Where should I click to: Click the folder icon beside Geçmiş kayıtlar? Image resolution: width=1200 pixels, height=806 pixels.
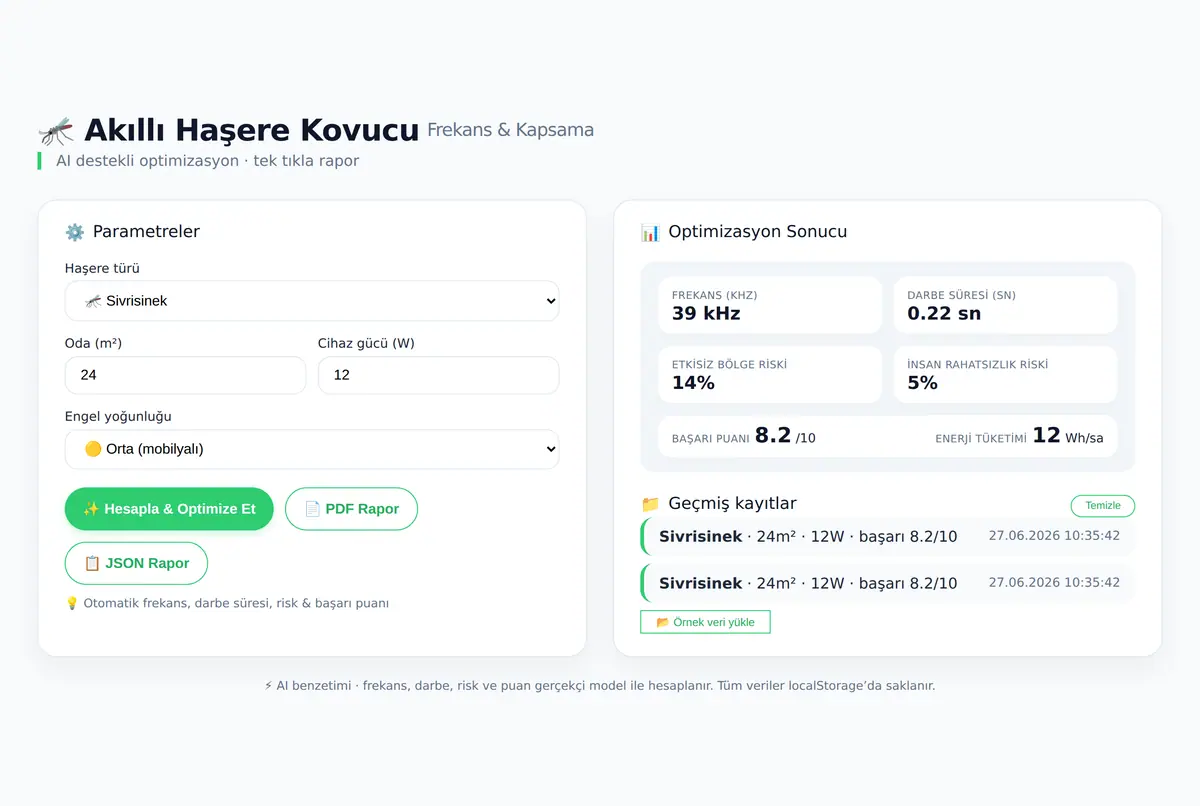[650, 504]
